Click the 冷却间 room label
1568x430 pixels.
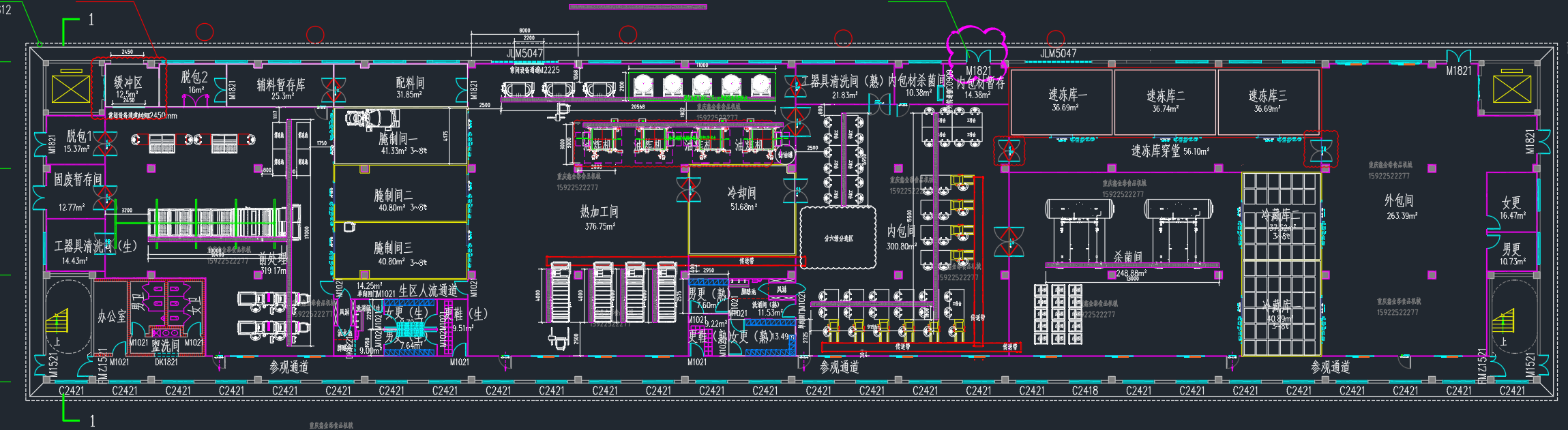pyautogui.click(x=741, y=193)
